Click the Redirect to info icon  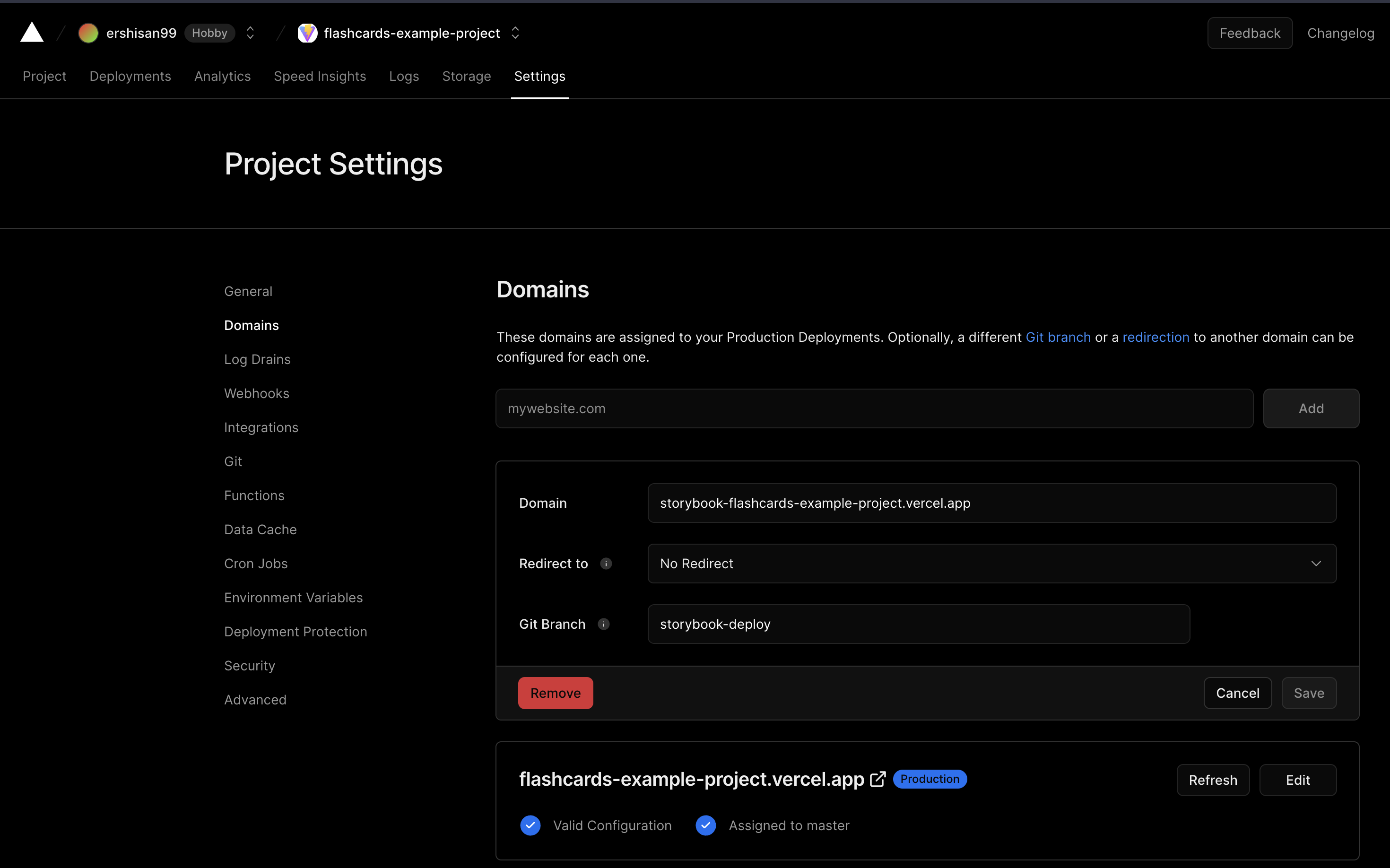pos(606,564)
